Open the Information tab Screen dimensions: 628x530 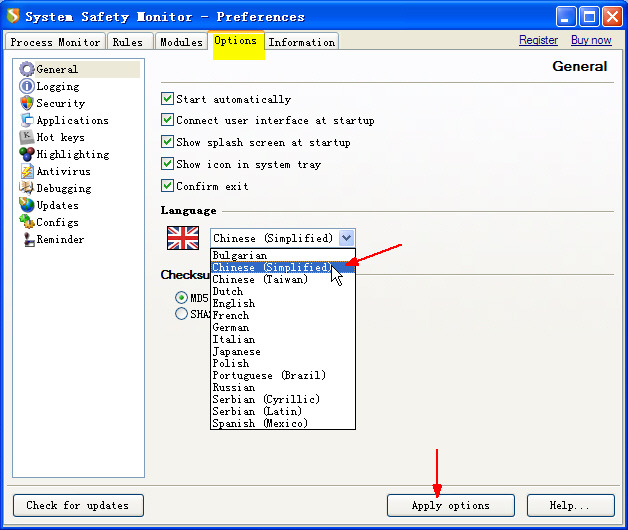(x=302, y=42)
